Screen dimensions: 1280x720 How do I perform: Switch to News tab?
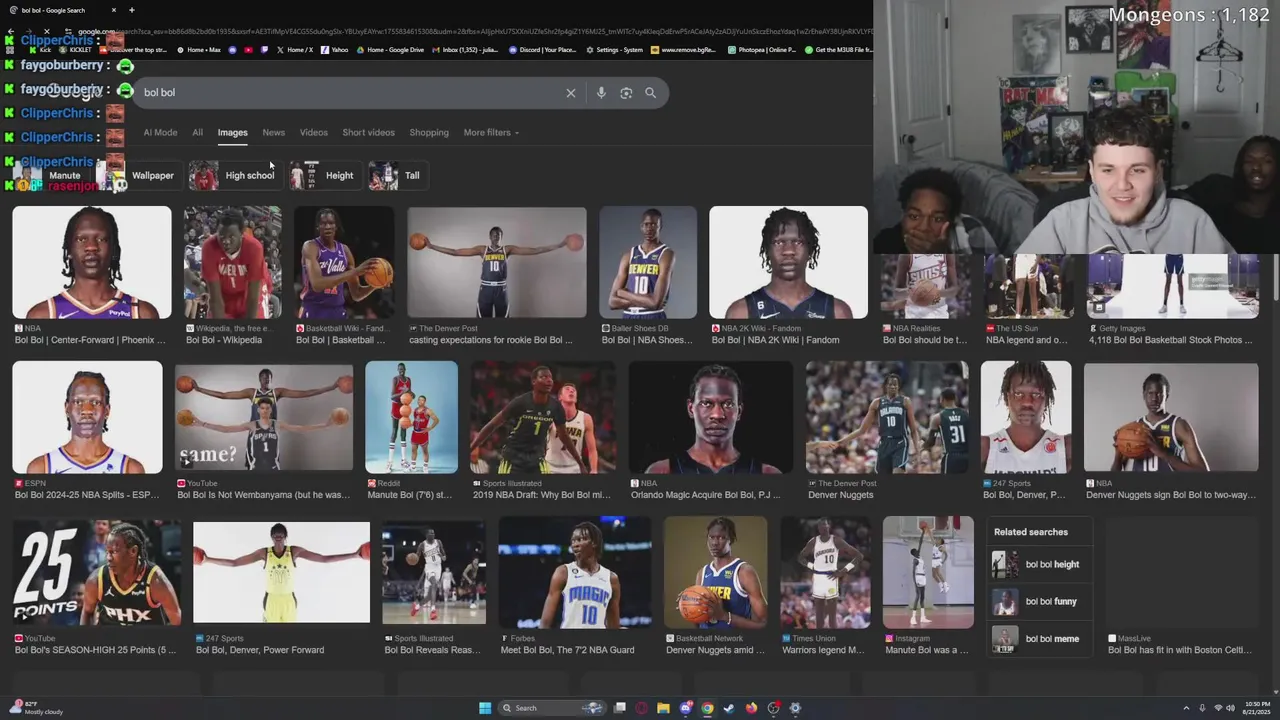(x=273, y=133)
